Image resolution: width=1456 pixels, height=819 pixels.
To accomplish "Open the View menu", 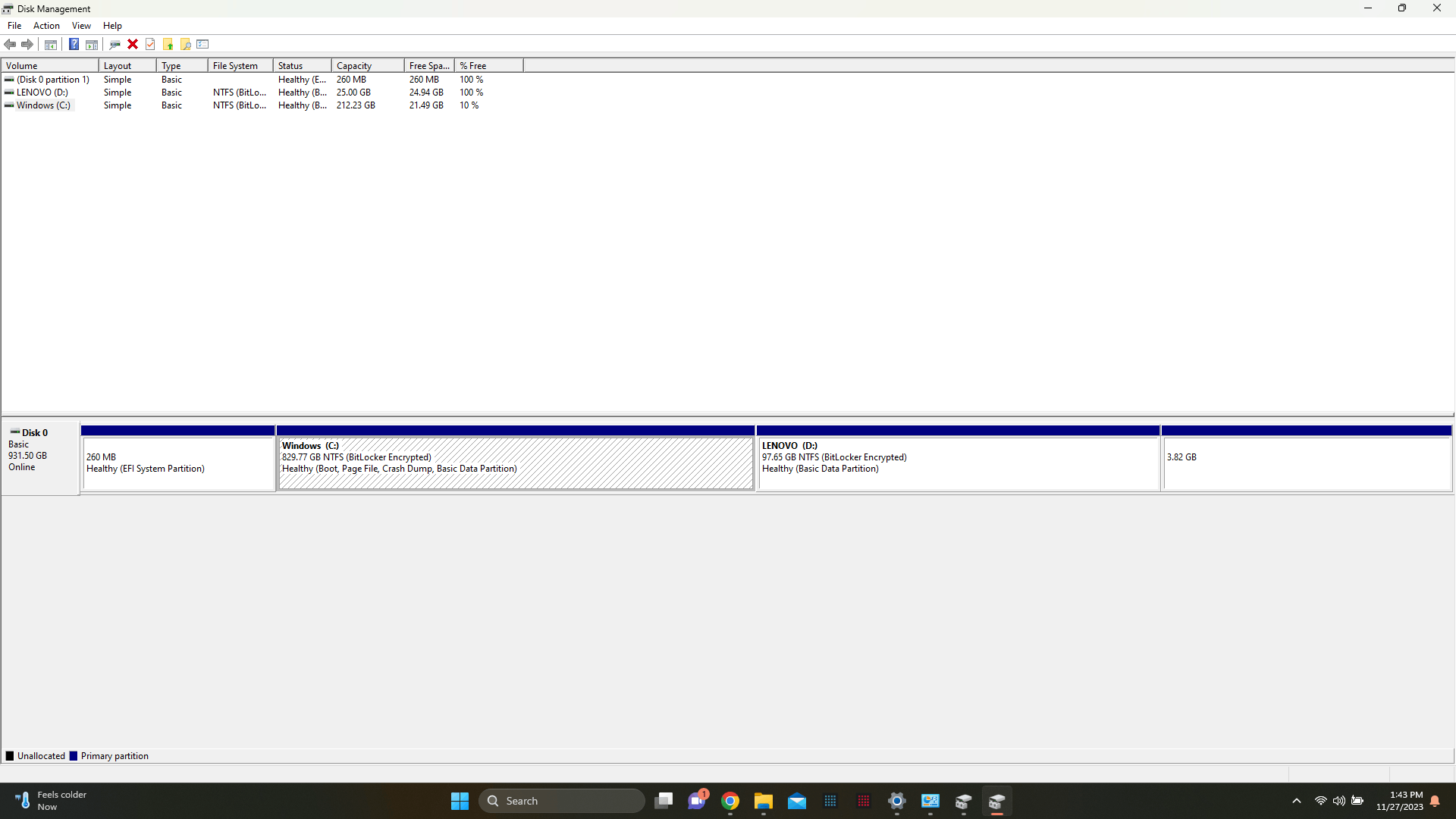I will point(81,26).
